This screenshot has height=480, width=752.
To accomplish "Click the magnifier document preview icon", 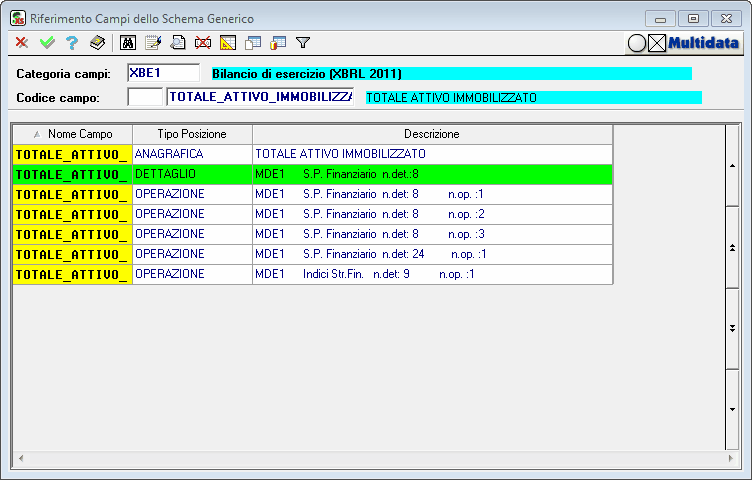I will [178, 43].
